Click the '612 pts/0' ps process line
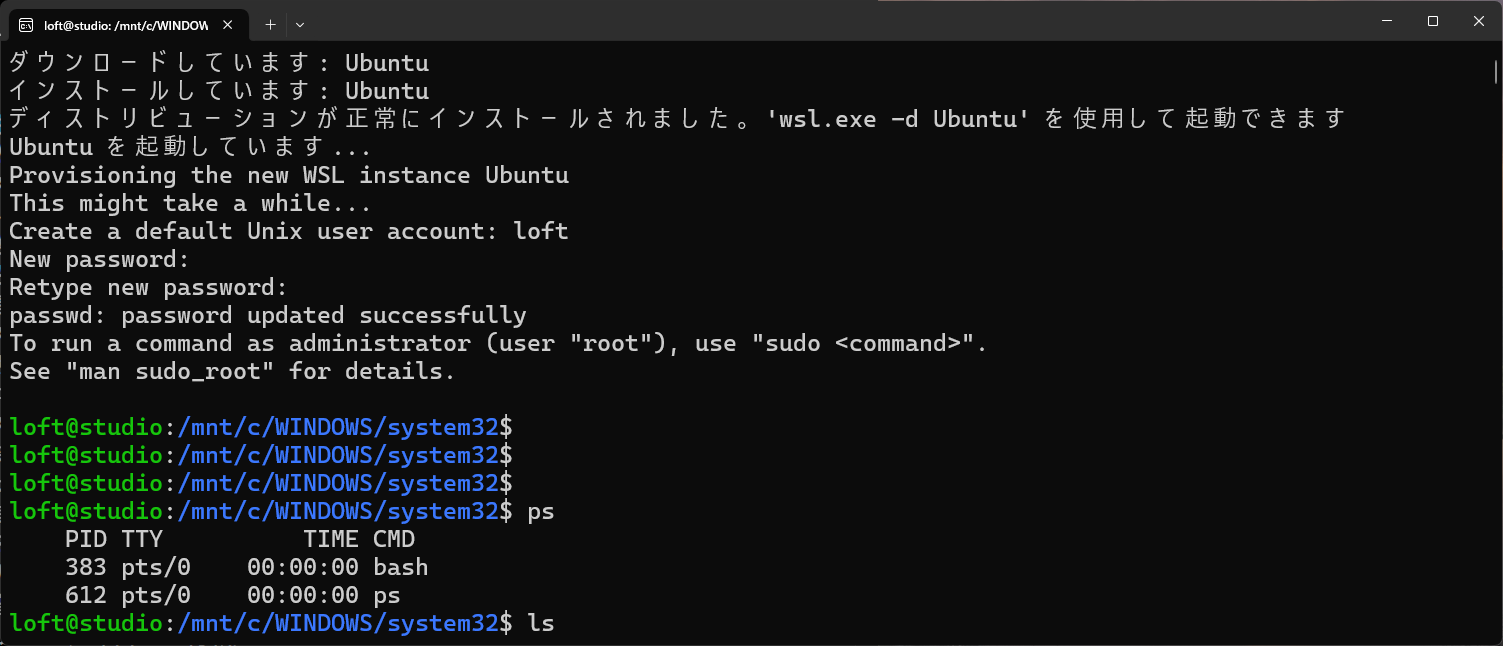Screen dimensions: 1503x646 233,595
